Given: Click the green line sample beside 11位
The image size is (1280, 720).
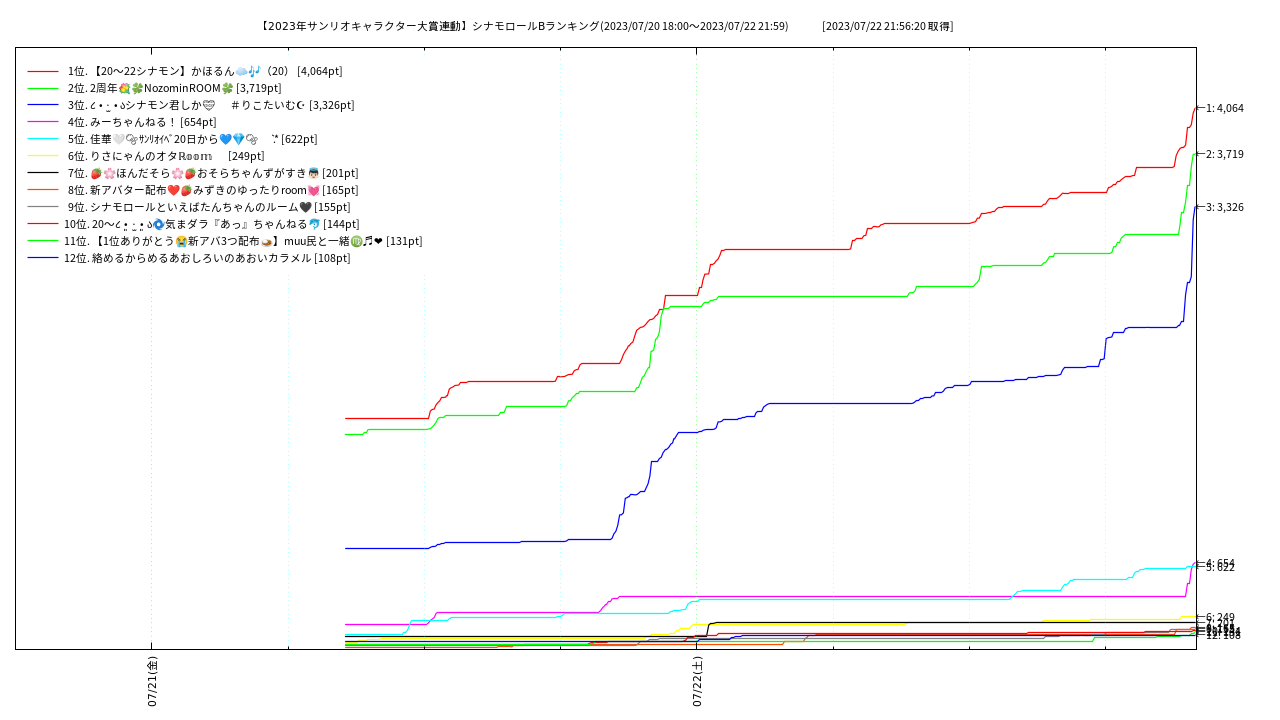Looking at the screenshot, I should click(x=43, y=242).
